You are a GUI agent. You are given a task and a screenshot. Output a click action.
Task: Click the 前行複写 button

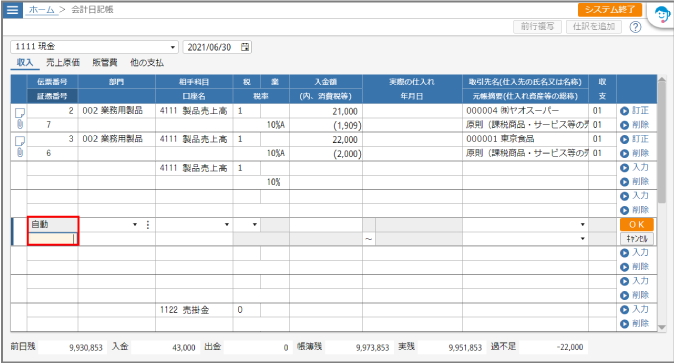coord(537,27)
